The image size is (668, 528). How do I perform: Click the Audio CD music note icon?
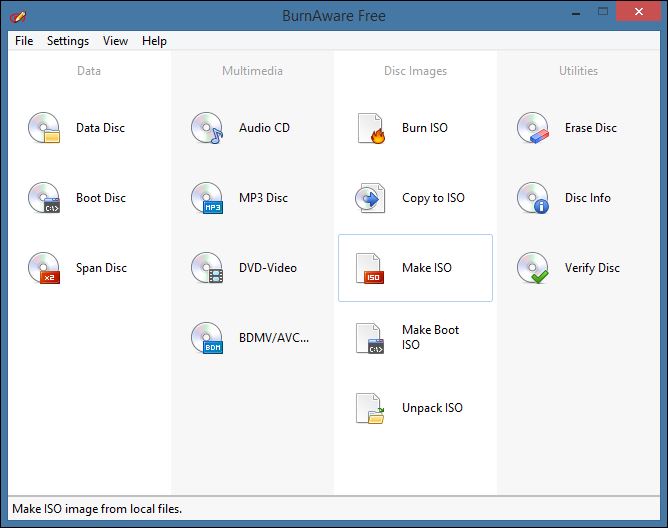click(x=207, y=128)
